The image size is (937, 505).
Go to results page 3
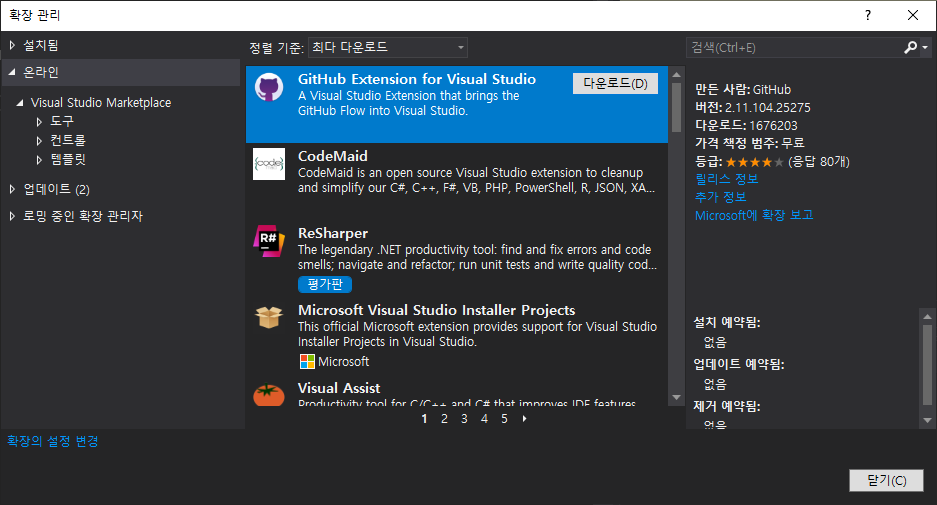point(464,419)
